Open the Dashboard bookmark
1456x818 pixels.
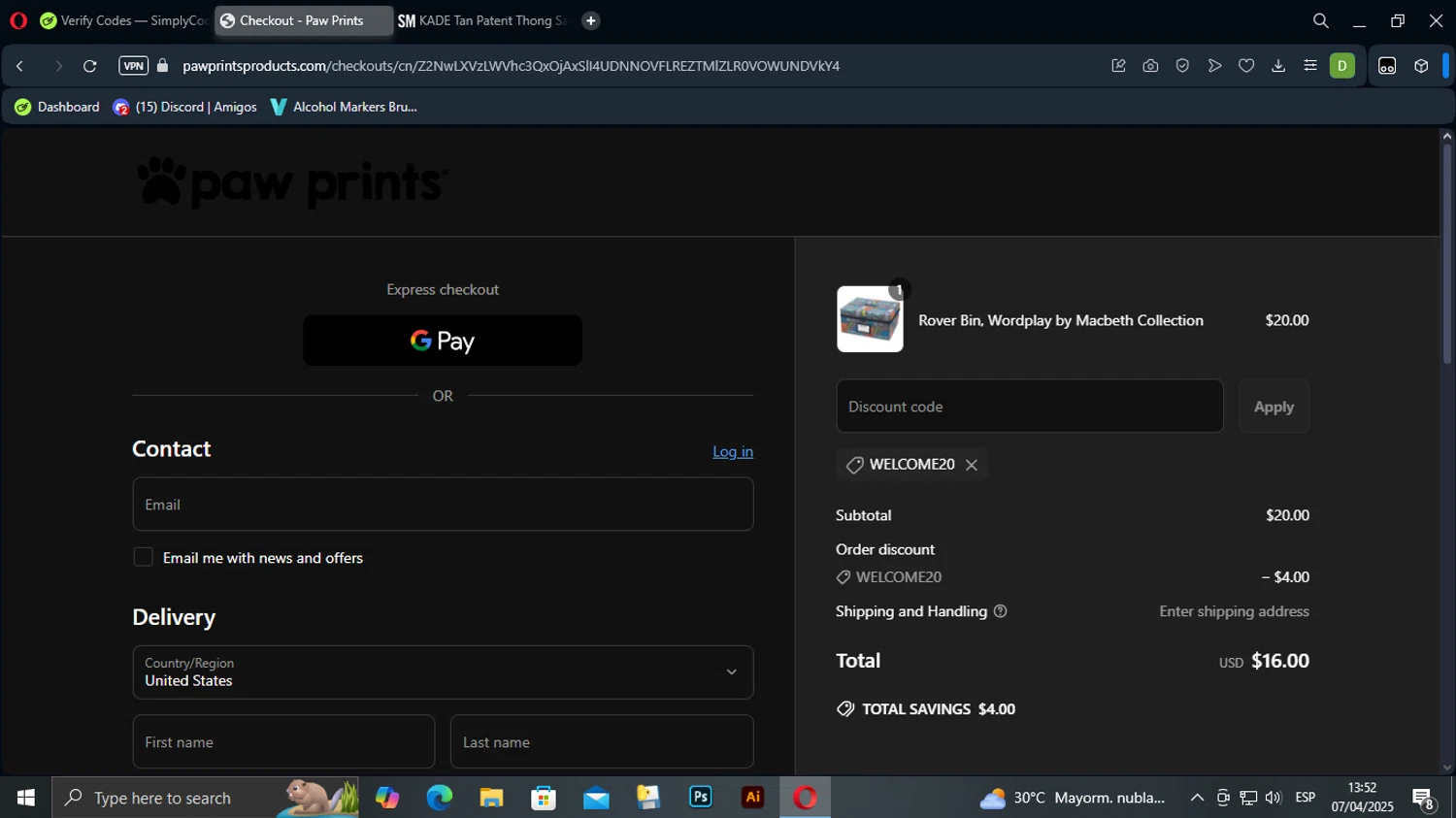(57, 107)
